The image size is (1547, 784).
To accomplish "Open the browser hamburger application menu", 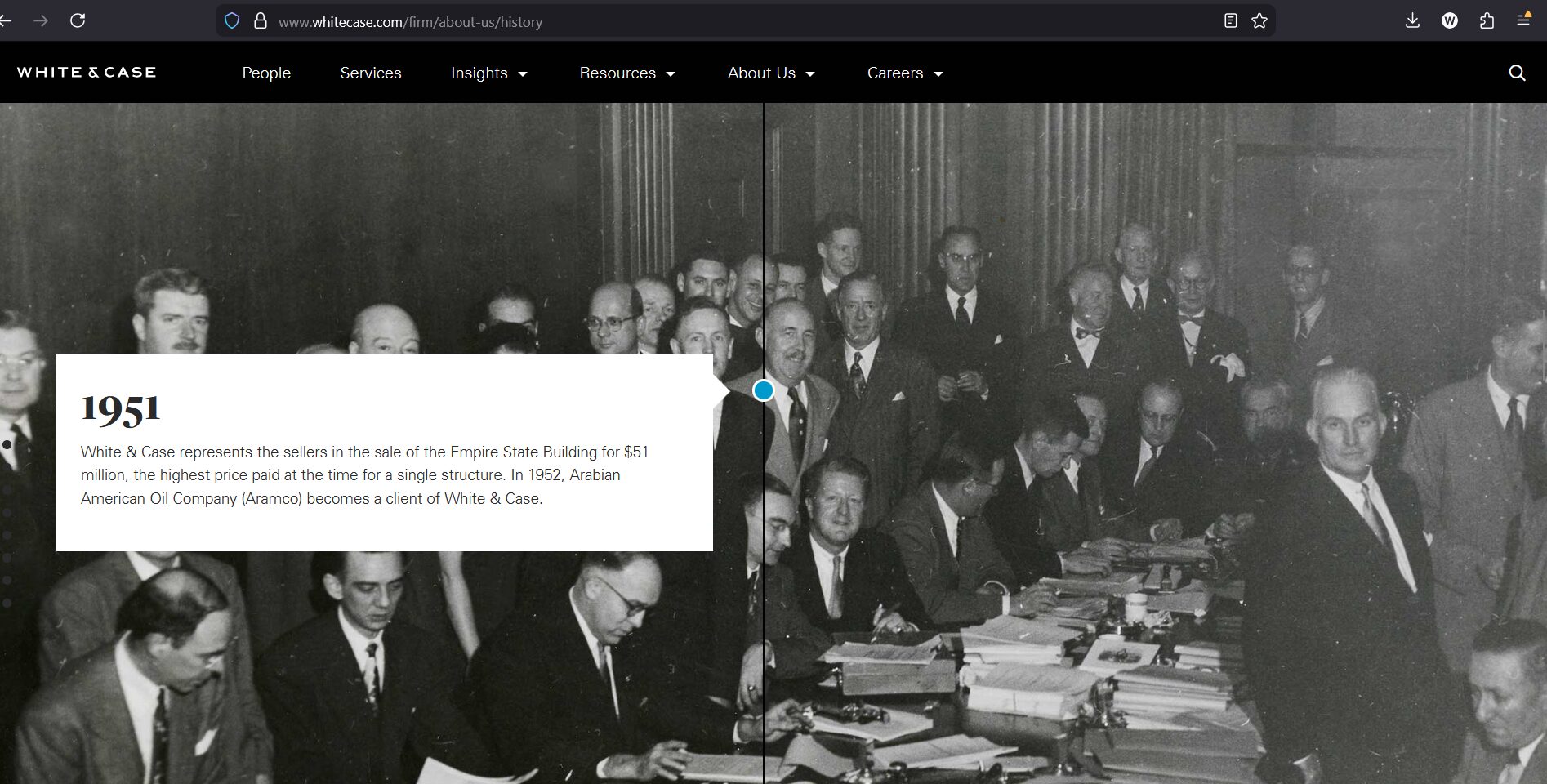I will (1523, 20).
